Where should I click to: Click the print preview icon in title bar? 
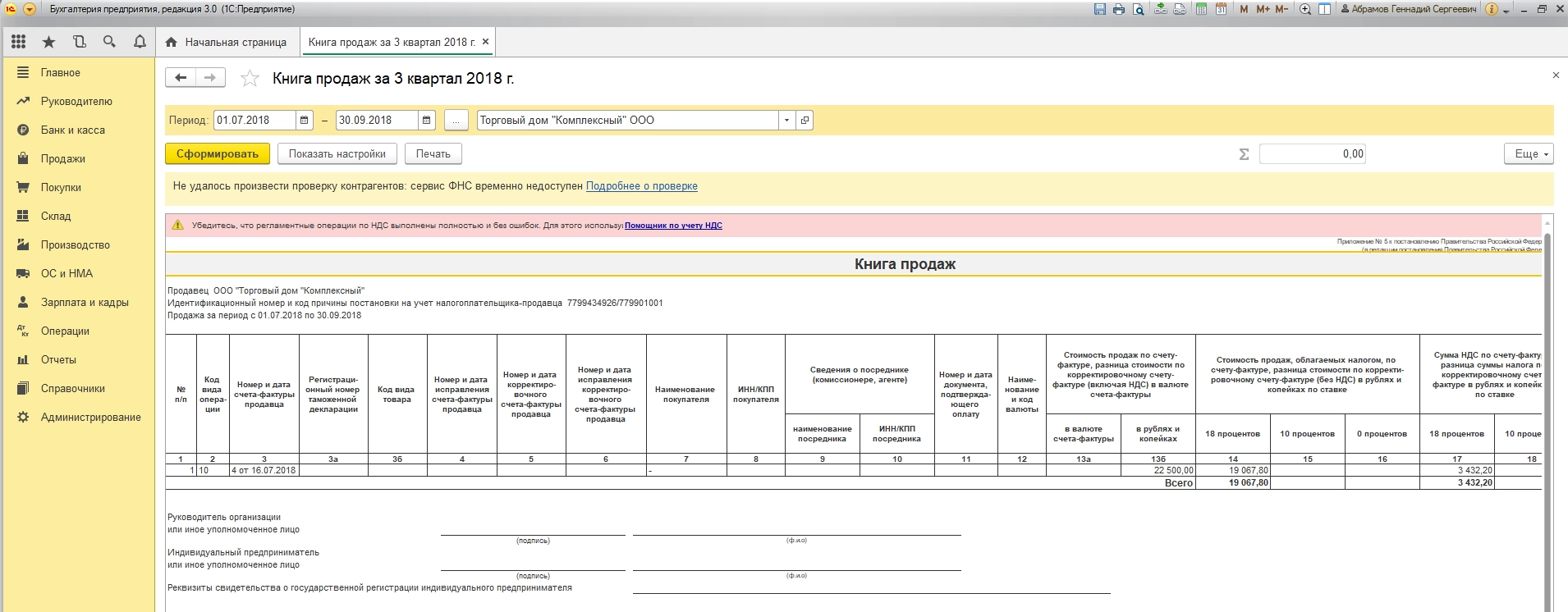1139,9
